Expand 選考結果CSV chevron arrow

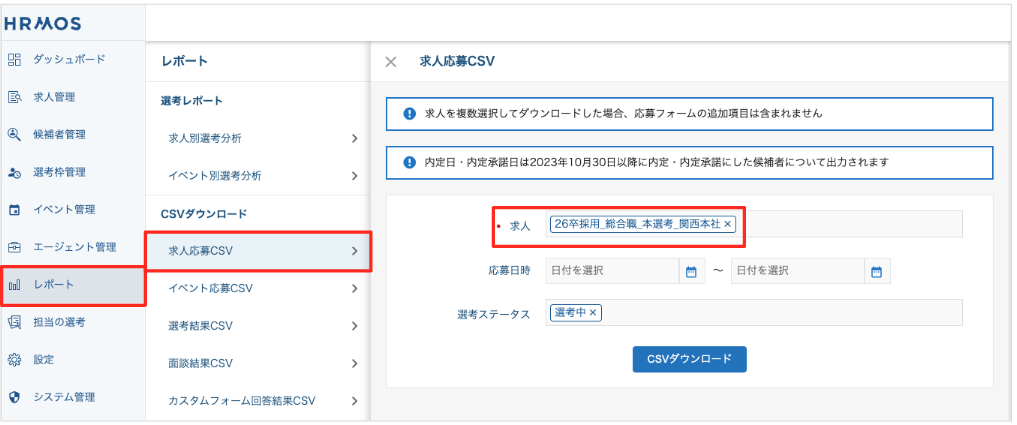354,326
